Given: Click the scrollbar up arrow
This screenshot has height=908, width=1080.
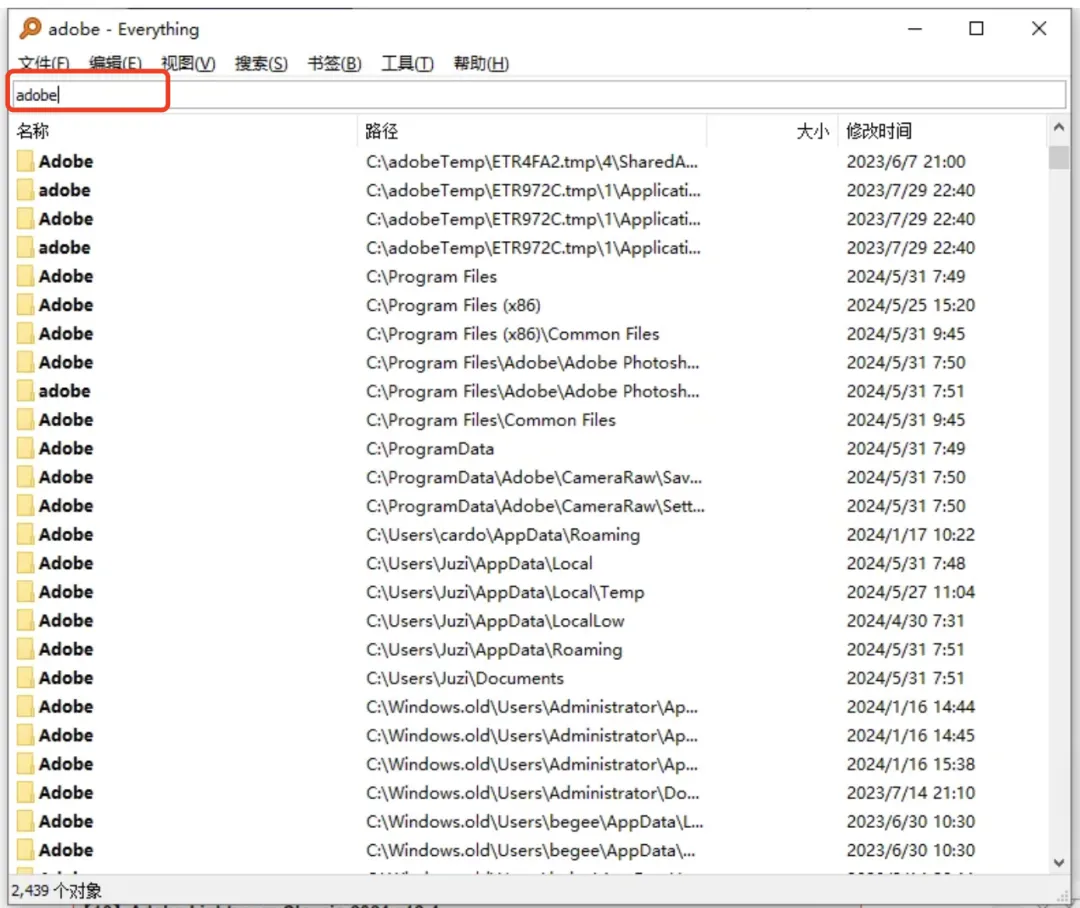Looking at the screenshot, I should tap(1059, 127).
